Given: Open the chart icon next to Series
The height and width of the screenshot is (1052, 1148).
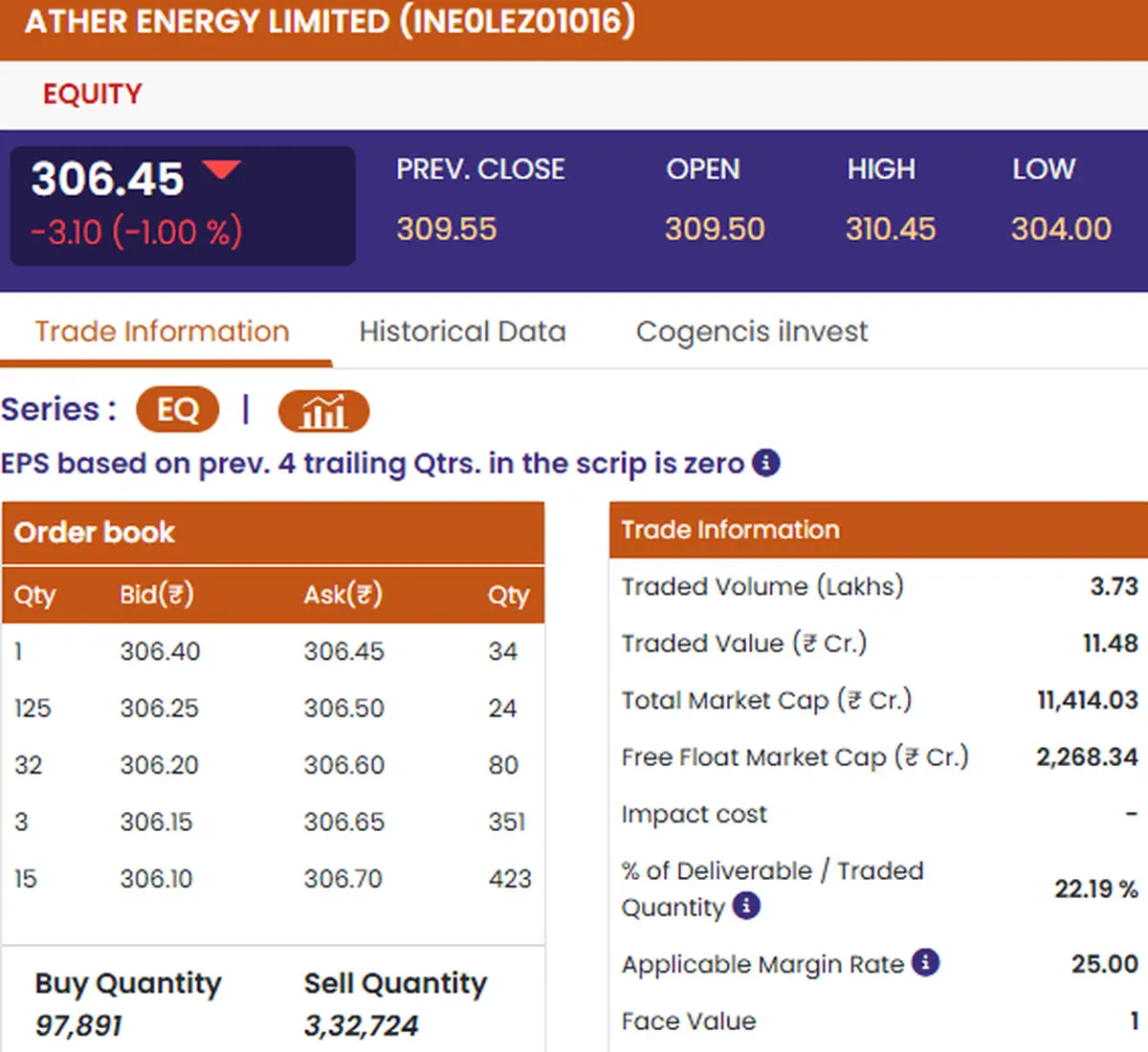Looking at the screenshot, I should pyautogui.click(x=323, y=411).
